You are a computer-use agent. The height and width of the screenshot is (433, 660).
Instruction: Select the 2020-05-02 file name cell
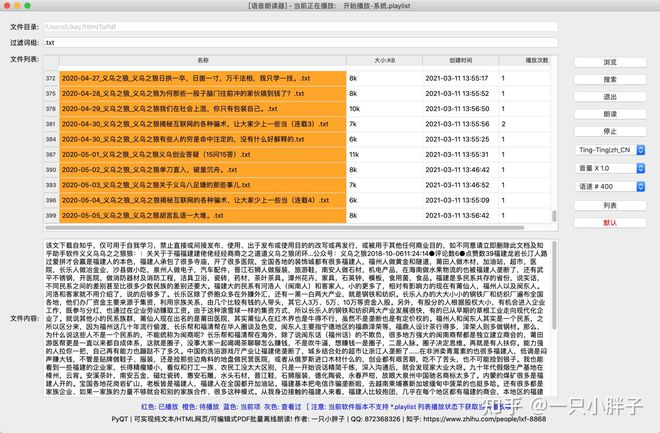(x=203, y=170)
